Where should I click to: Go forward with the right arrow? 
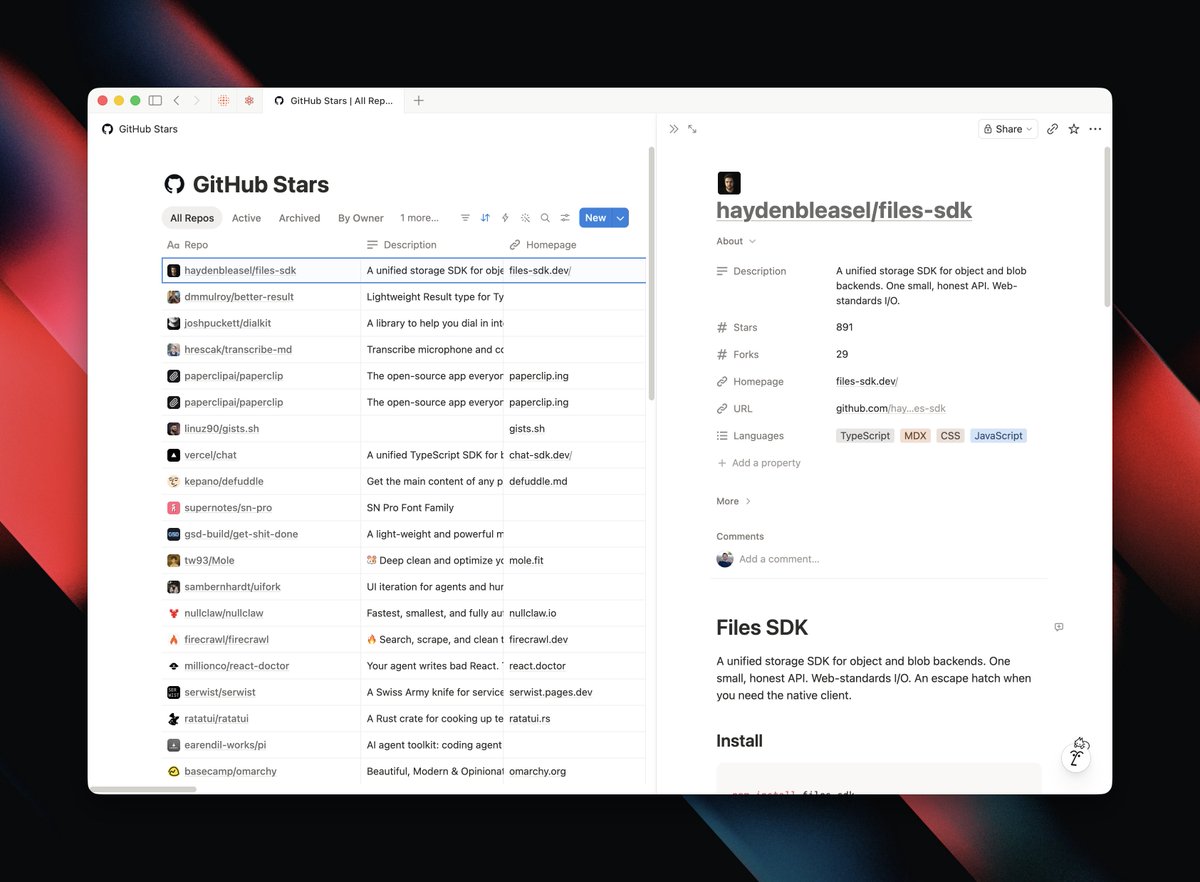pos(196,101)
